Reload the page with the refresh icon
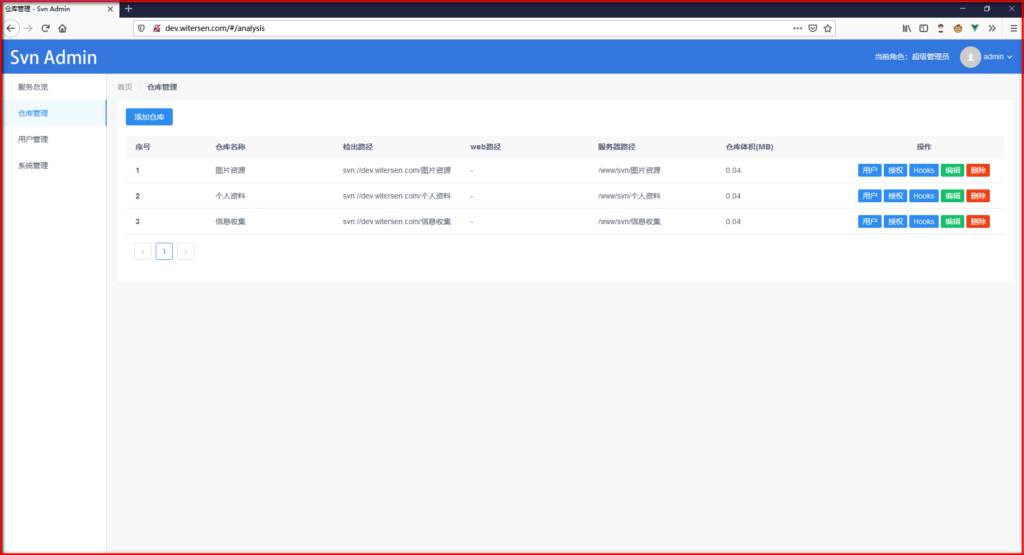The image size is (1024, 555). [x=45, y=28]
